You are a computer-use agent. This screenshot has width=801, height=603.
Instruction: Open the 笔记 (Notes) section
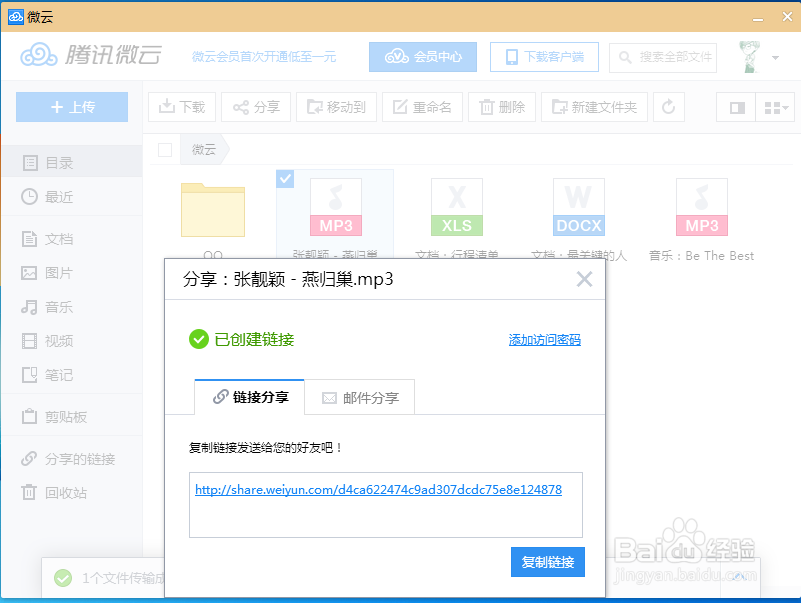(x=48, y=375)
